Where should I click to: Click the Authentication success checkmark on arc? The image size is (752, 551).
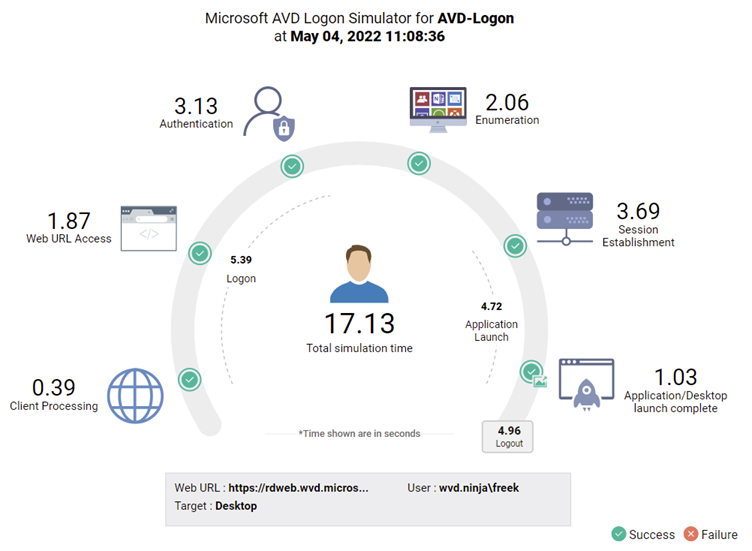pyautogui.click(x=292, y=166)
